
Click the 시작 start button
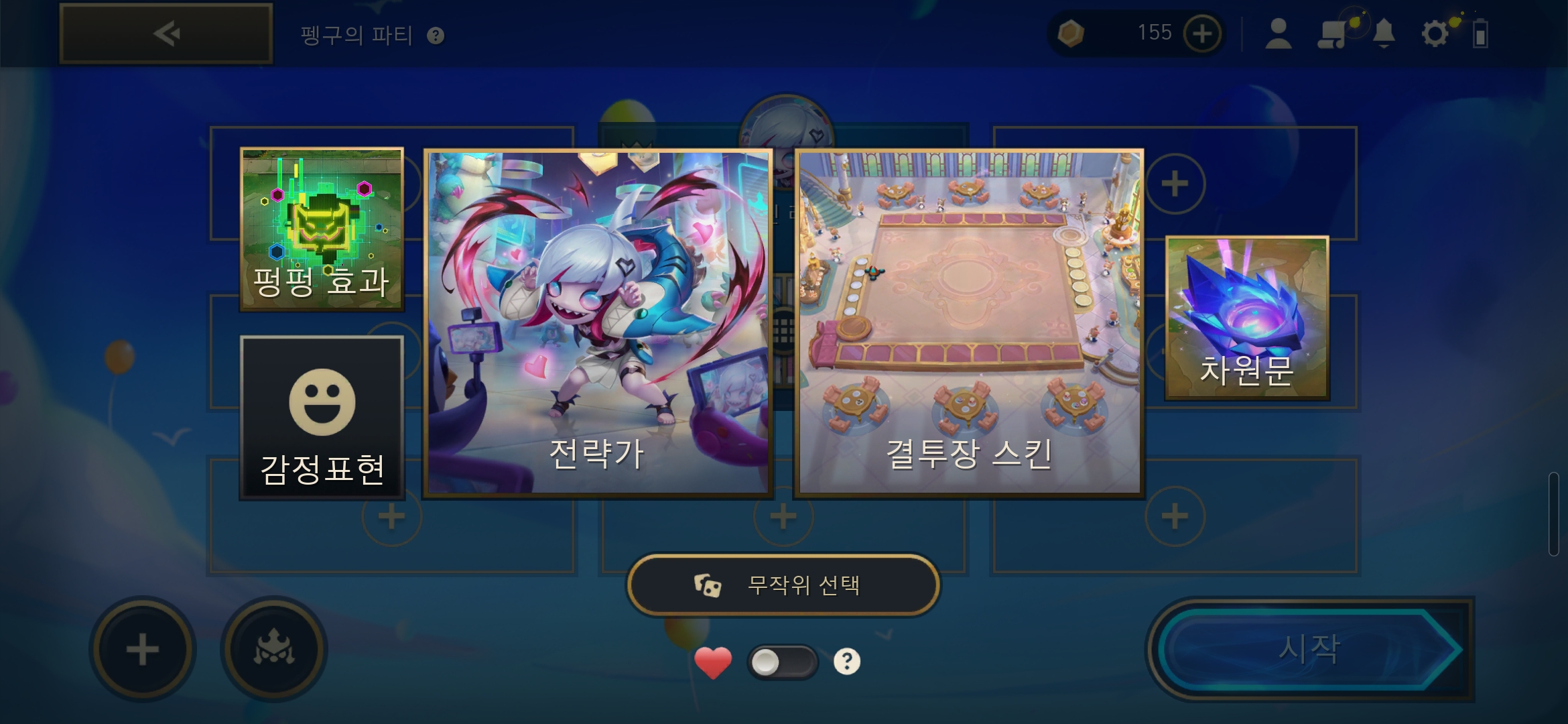1310,649
